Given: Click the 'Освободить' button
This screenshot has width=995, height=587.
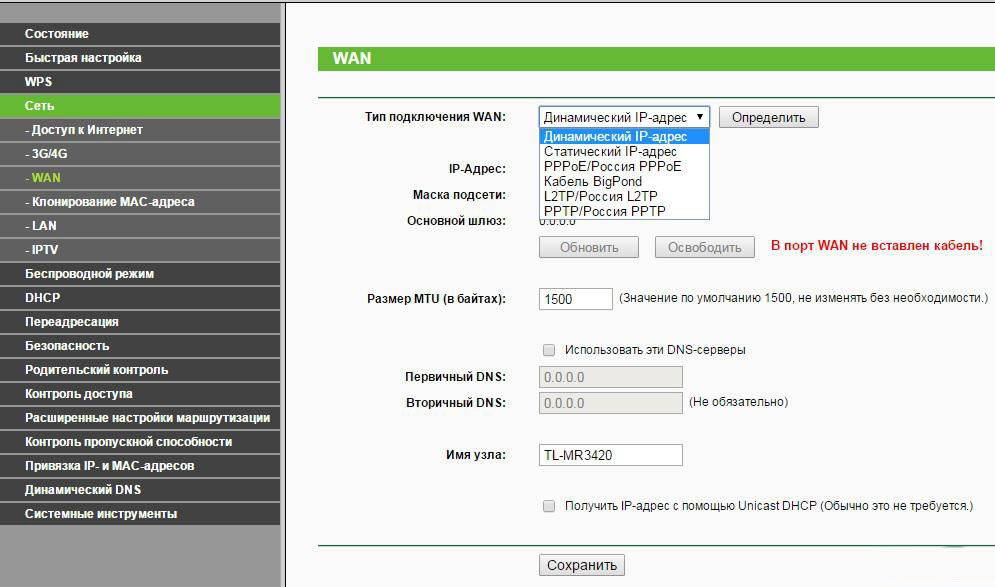Looking at the screenshot, I should click(x=704, y=247).
